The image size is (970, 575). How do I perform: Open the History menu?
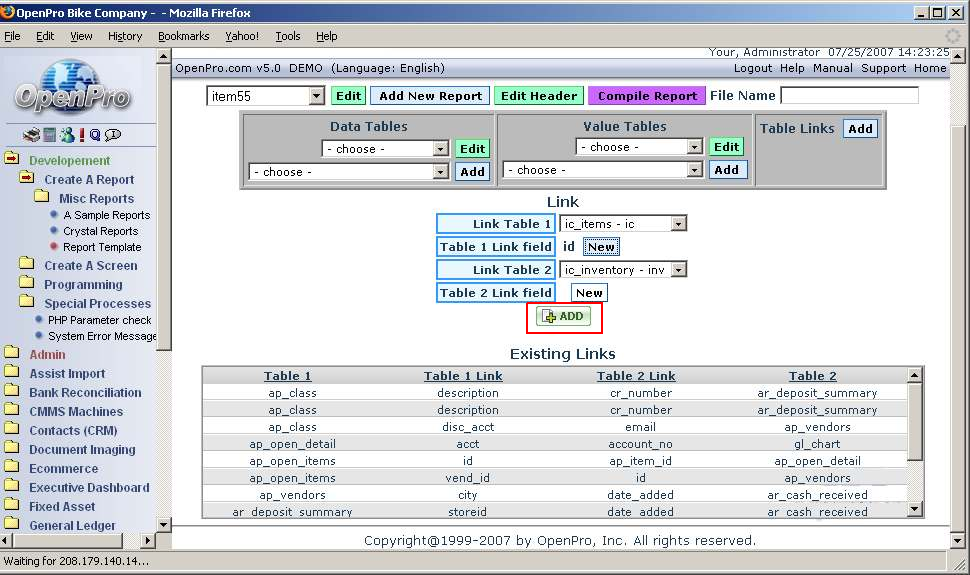click(125, 36)
